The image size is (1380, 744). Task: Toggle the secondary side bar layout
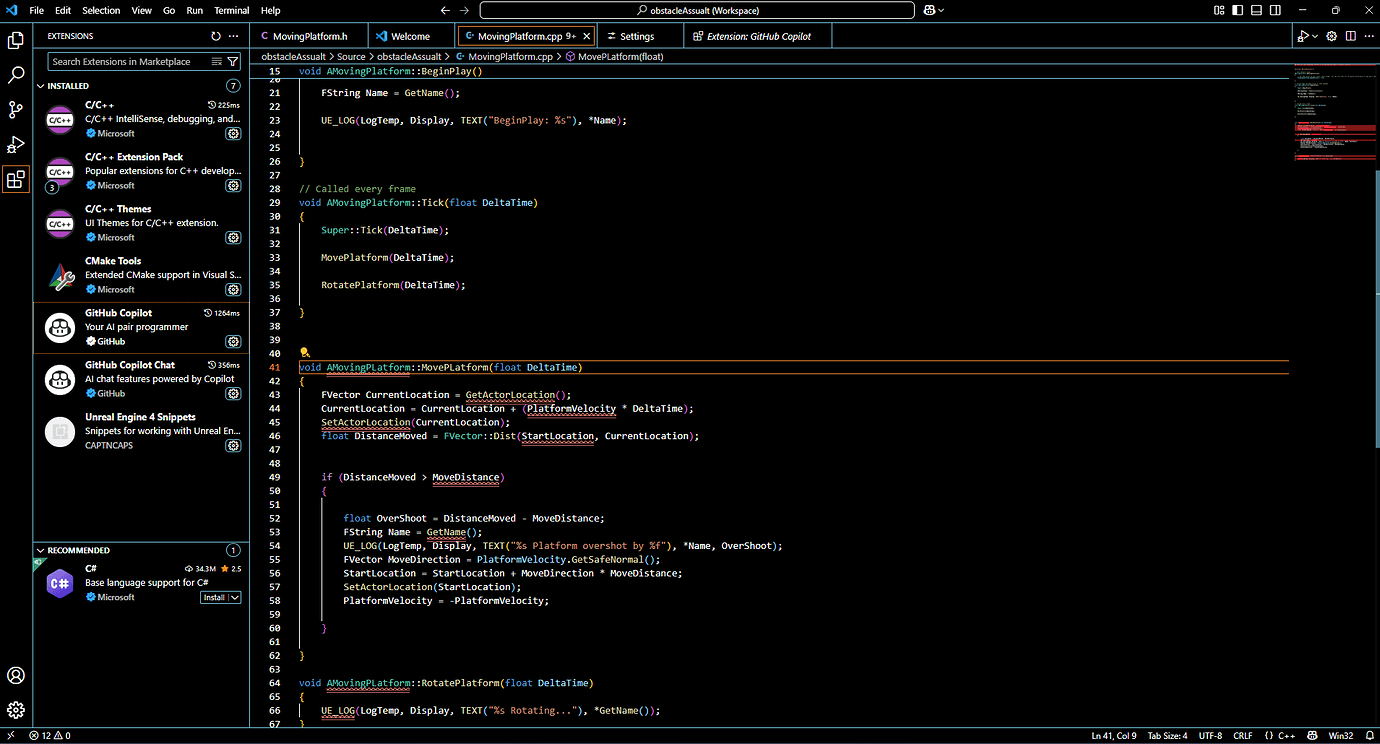[x=1274, y=10]
